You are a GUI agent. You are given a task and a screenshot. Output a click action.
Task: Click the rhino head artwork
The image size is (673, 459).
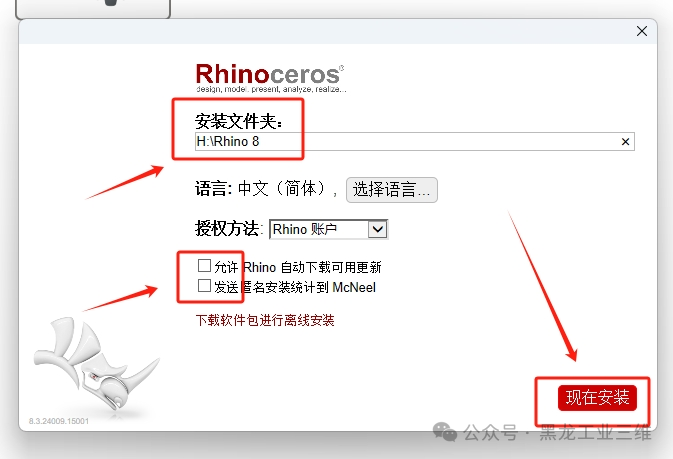96,365
